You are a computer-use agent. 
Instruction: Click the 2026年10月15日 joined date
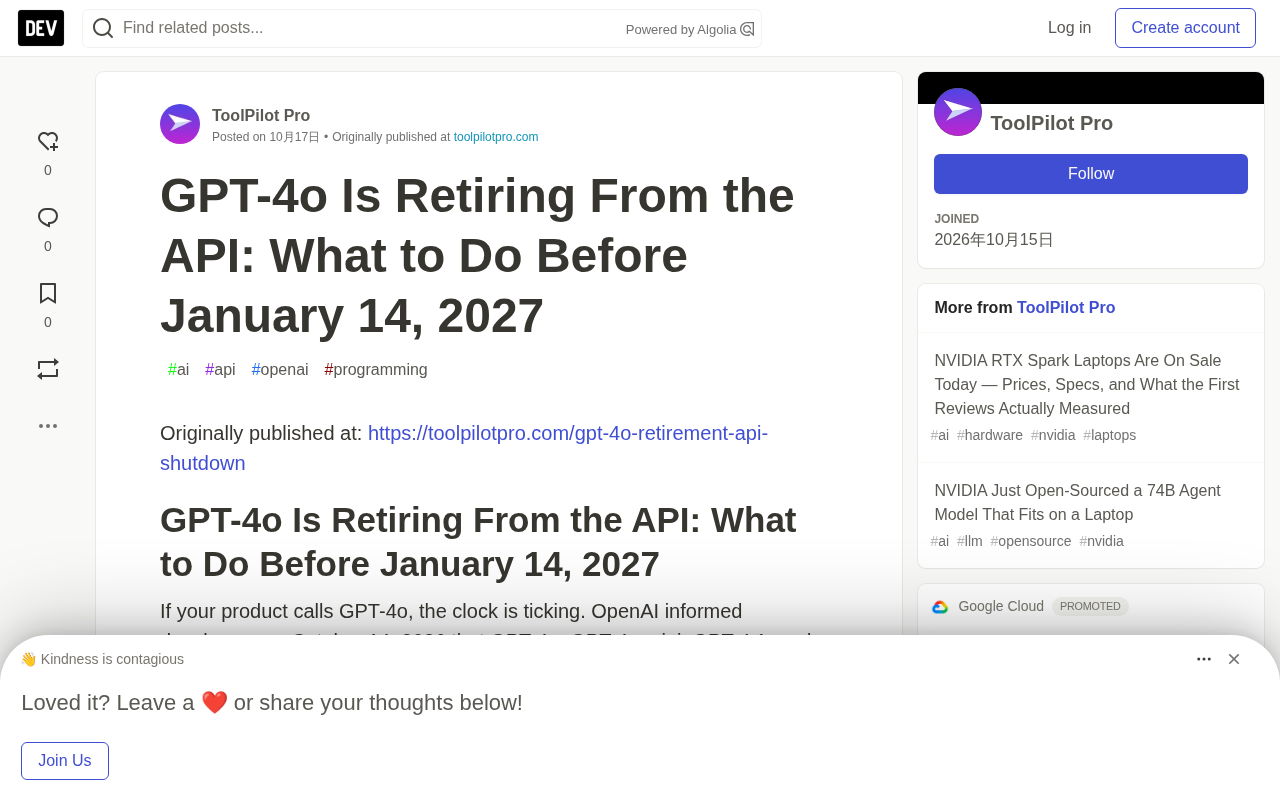pos(994,240)
